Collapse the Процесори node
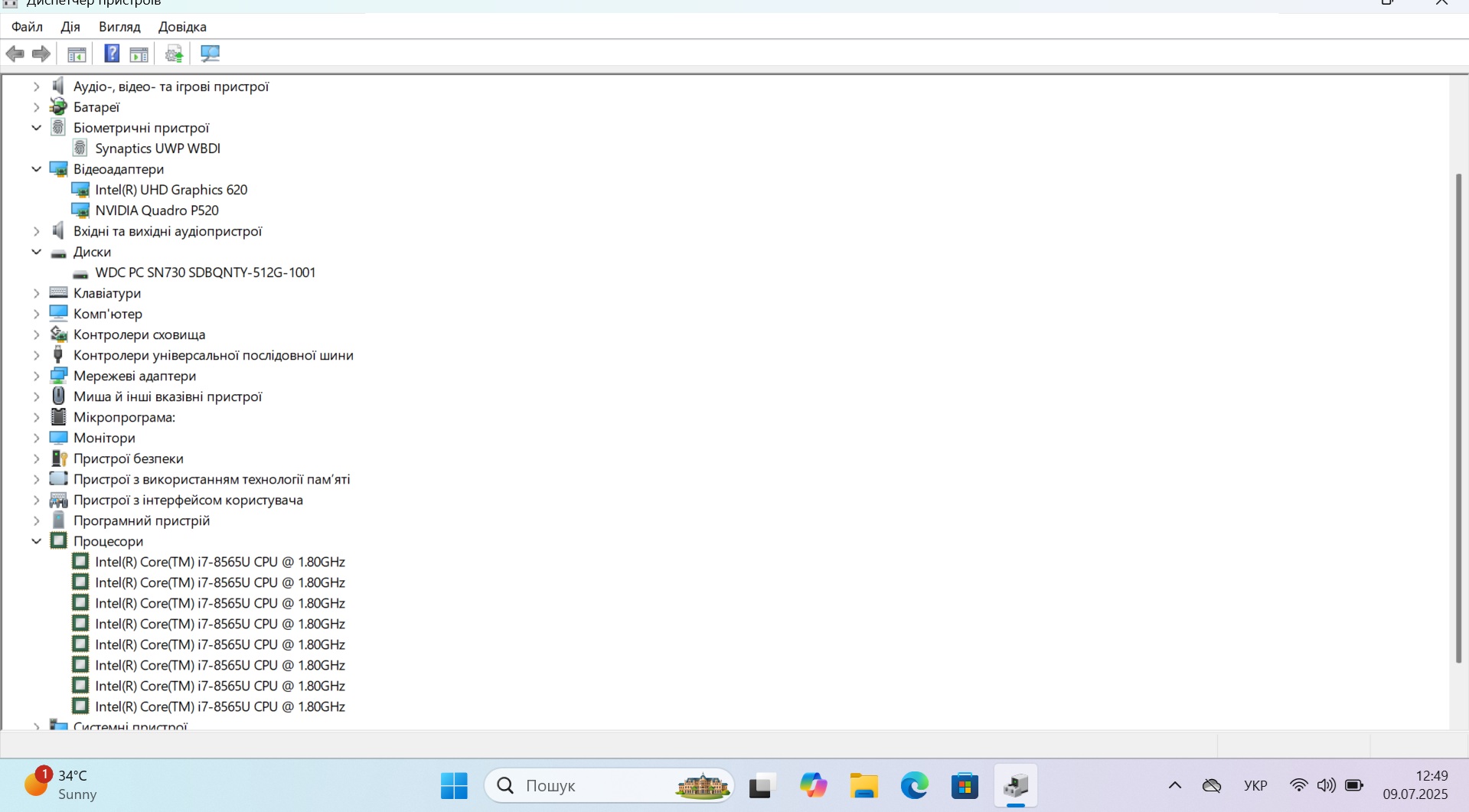 point(36,541)
